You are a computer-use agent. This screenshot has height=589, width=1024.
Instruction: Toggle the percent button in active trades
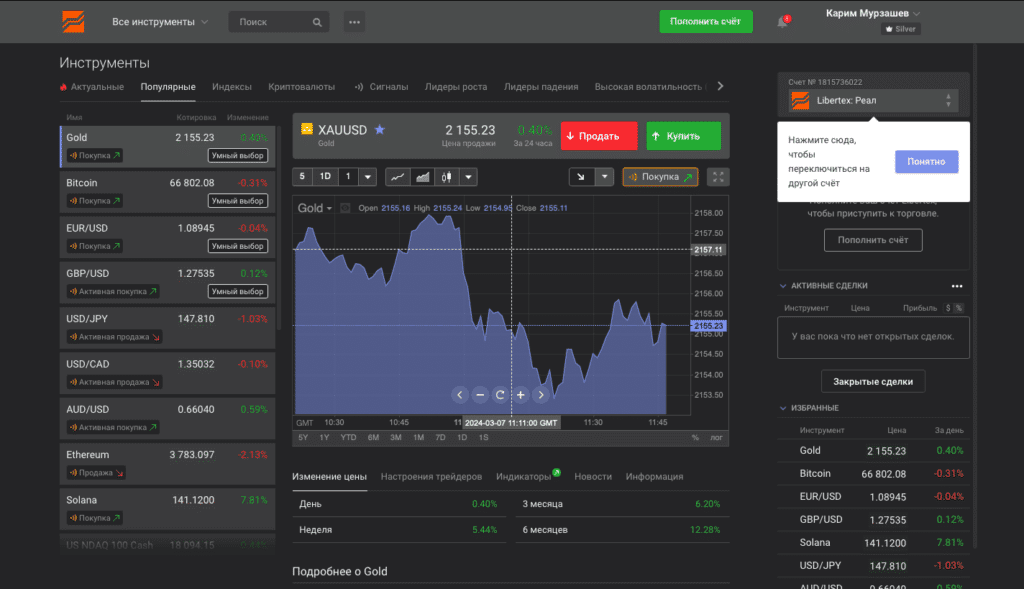[x=958, y=308]
